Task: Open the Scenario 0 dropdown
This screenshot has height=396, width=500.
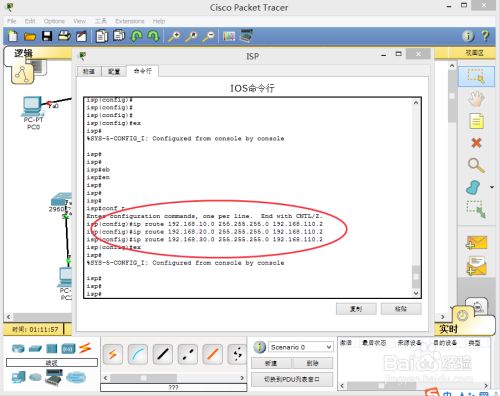Action: tap(300, 347)
